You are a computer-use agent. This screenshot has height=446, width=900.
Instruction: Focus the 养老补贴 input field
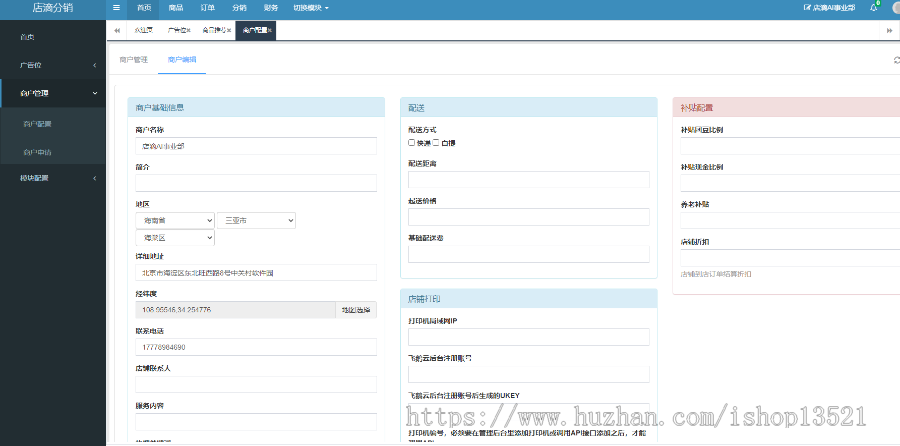790,220
